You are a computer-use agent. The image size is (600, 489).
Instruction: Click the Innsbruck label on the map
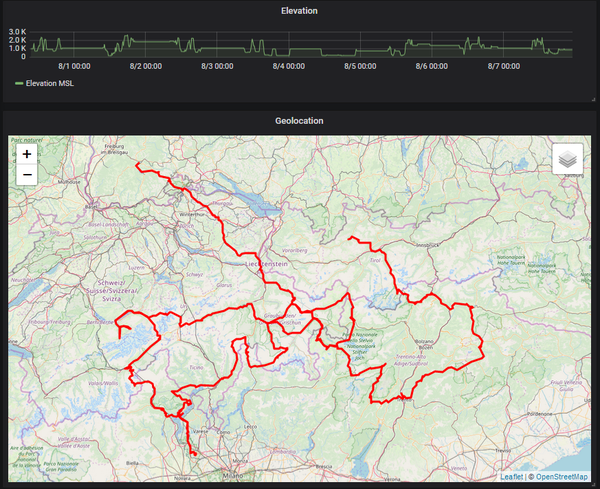428,244
